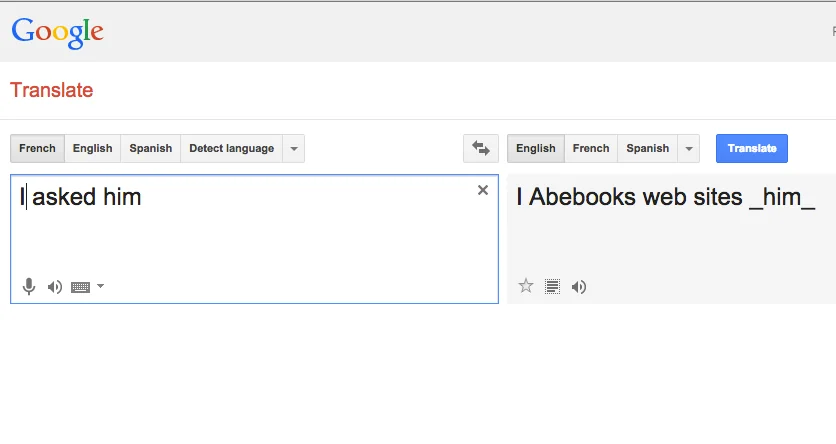This screenshot has height=444, width=836.
Task: Swap source and target languages
Action: tap(481, 148)
